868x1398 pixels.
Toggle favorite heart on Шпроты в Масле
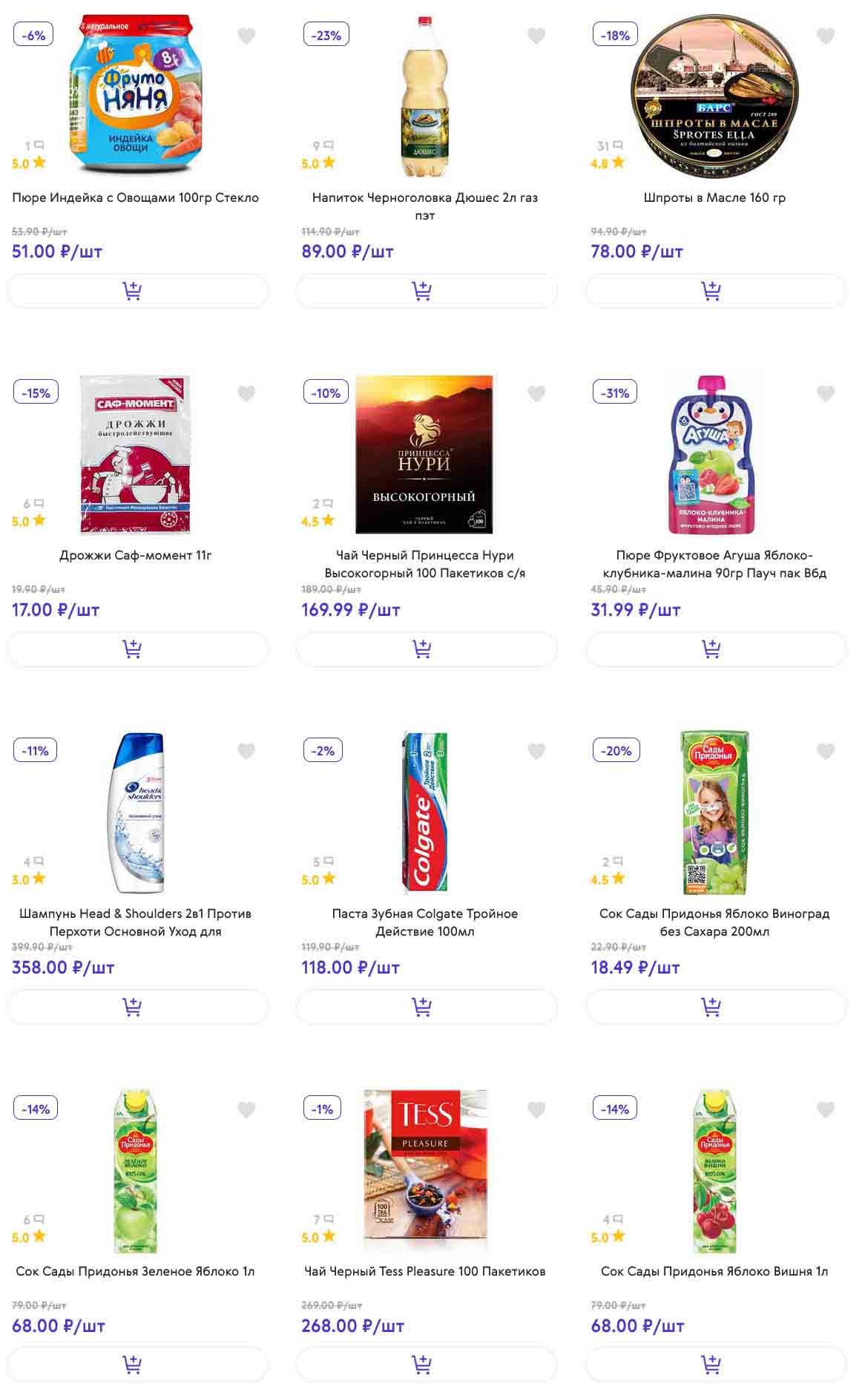click(826, 36)
